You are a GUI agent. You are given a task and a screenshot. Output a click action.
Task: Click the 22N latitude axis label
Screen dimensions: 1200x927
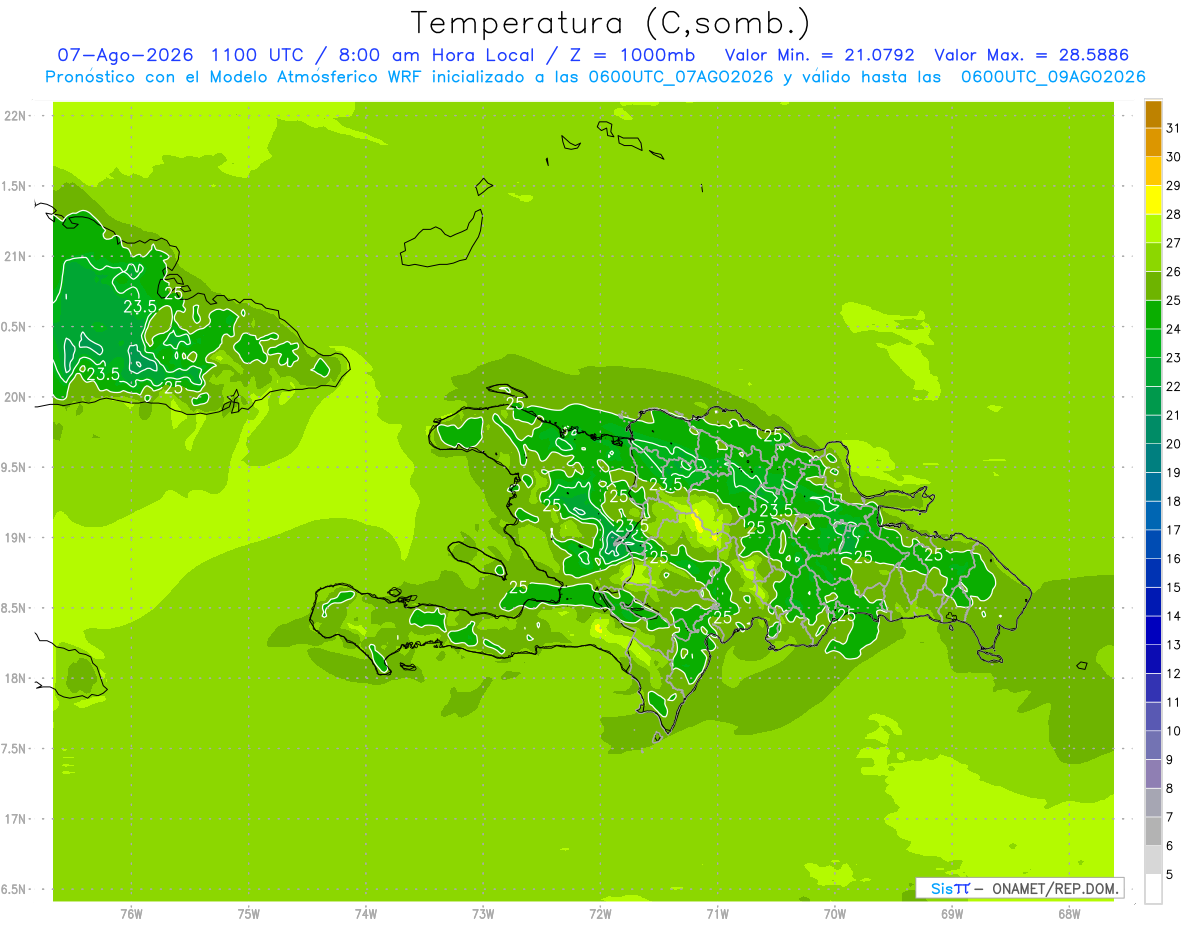pos(15,115)
